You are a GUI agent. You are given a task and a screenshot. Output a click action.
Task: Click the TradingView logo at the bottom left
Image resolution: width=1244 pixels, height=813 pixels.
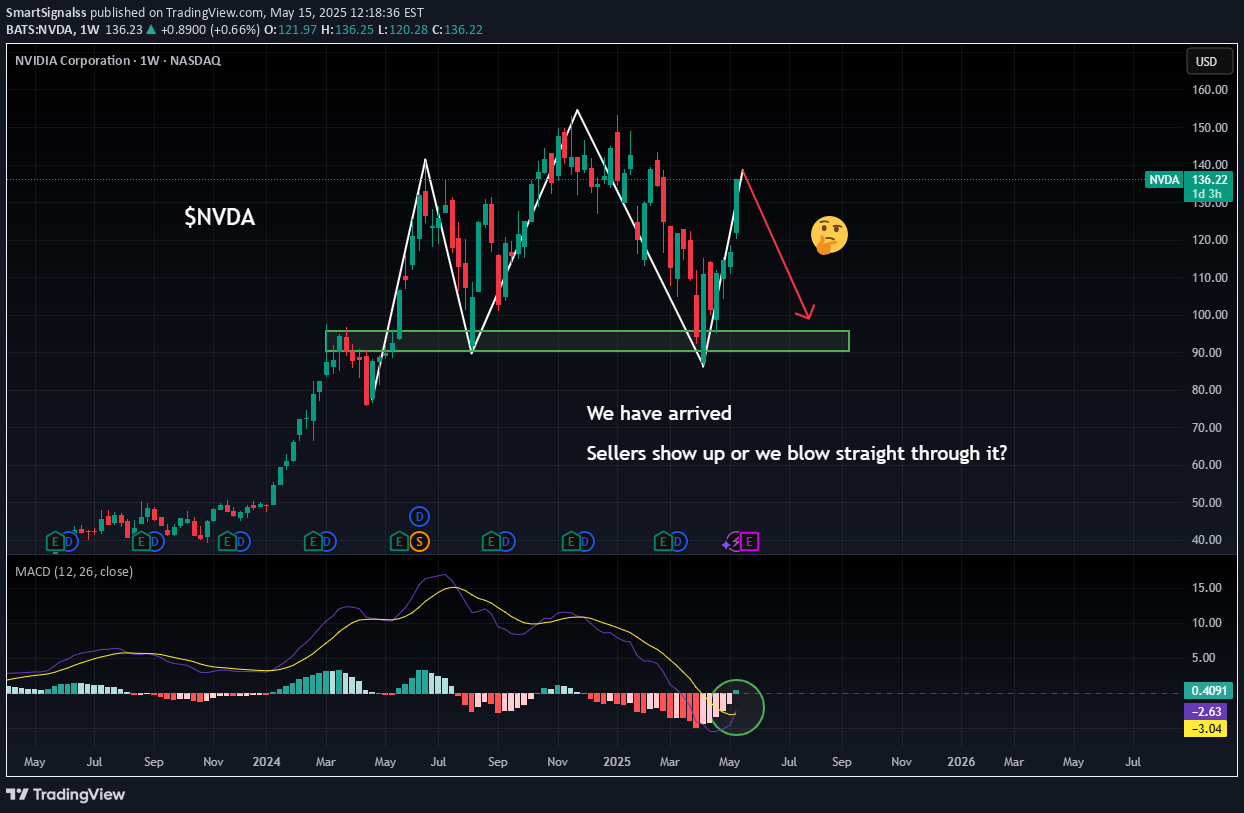(x=66, y=794)
